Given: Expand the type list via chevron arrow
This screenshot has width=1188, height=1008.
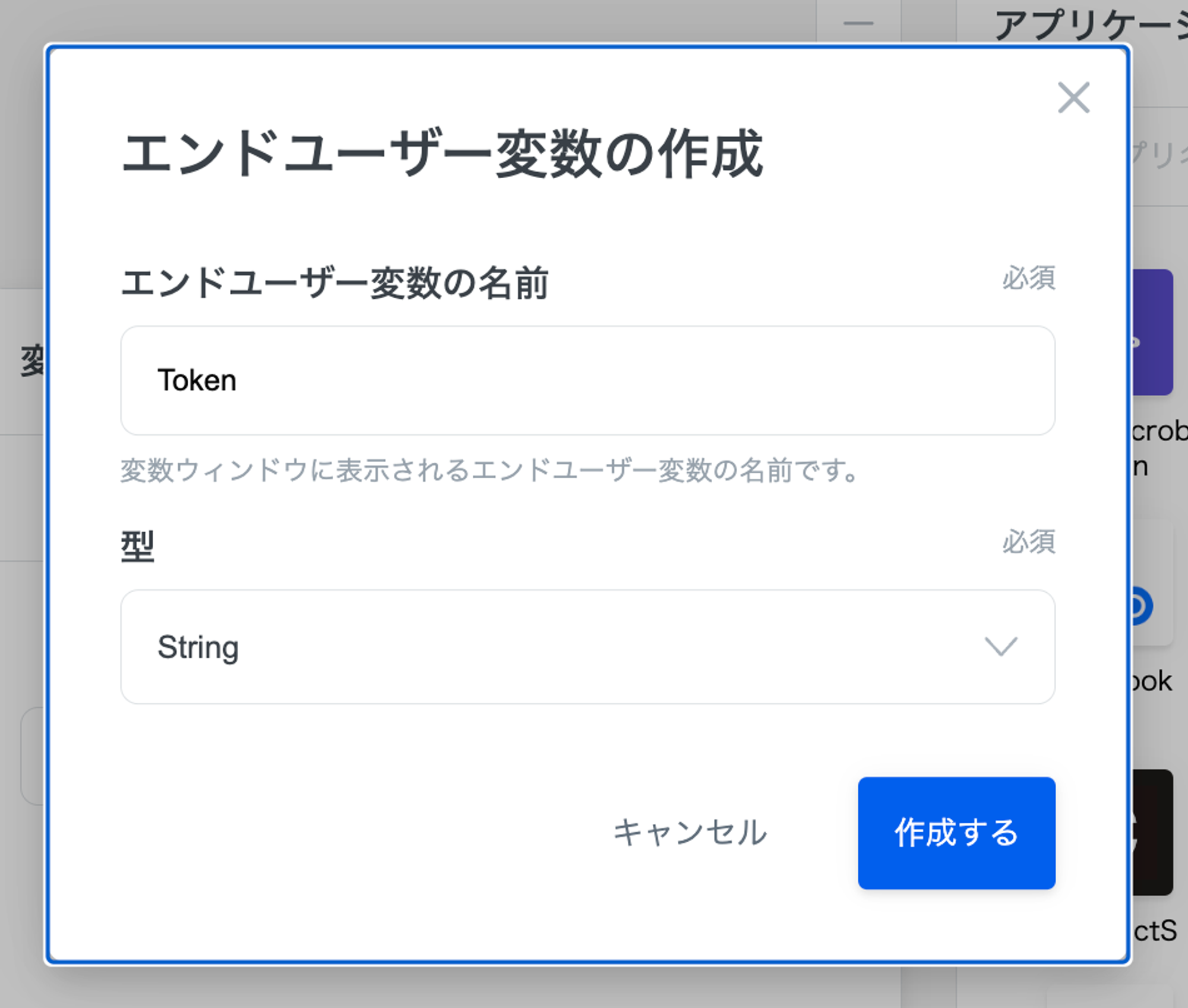Looking at the screenshot, I should (1001, 647).
